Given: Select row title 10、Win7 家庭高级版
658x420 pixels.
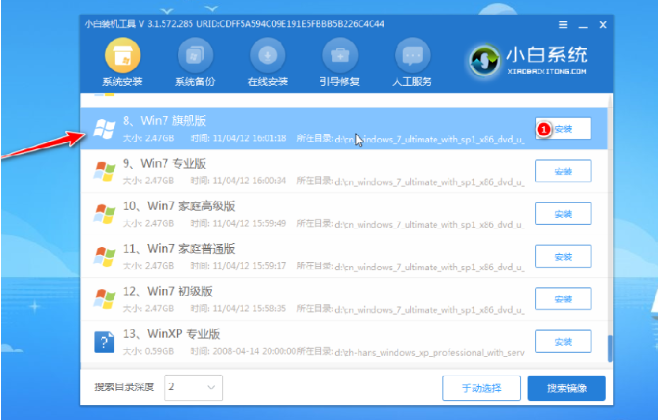Looking at the screenshot, I should tap(179, 206).
